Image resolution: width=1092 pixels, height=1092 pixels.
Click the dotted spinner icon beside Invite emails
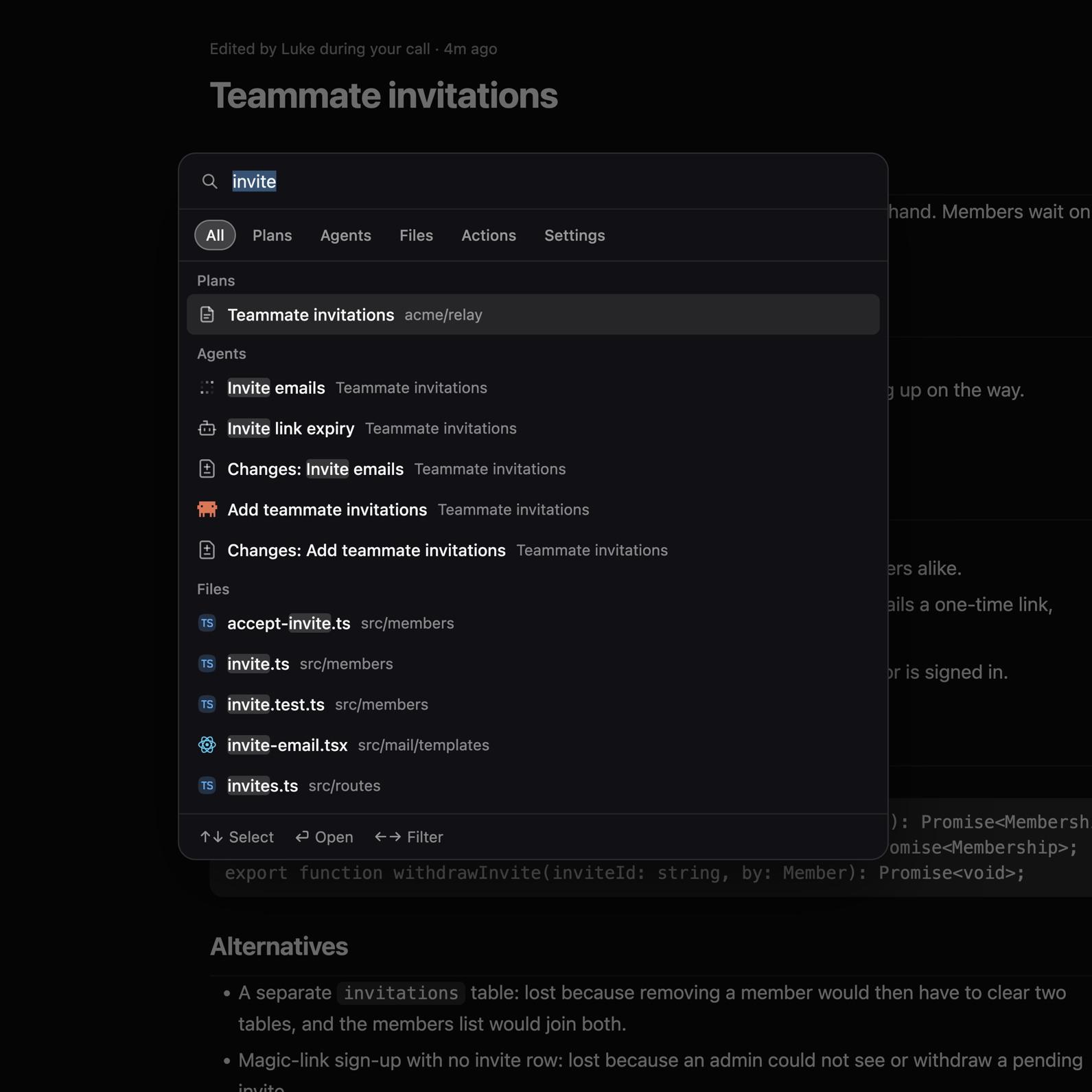point(207,388)
